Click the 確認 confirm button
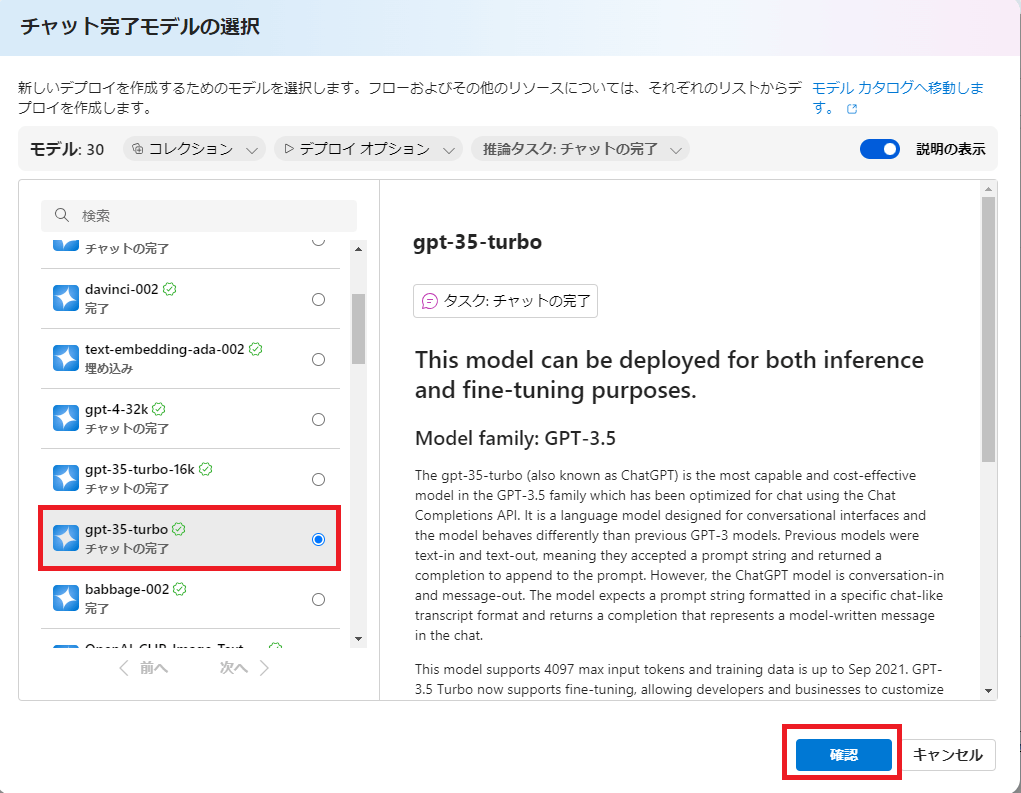Screen dimensions: 1021x793 843,755
